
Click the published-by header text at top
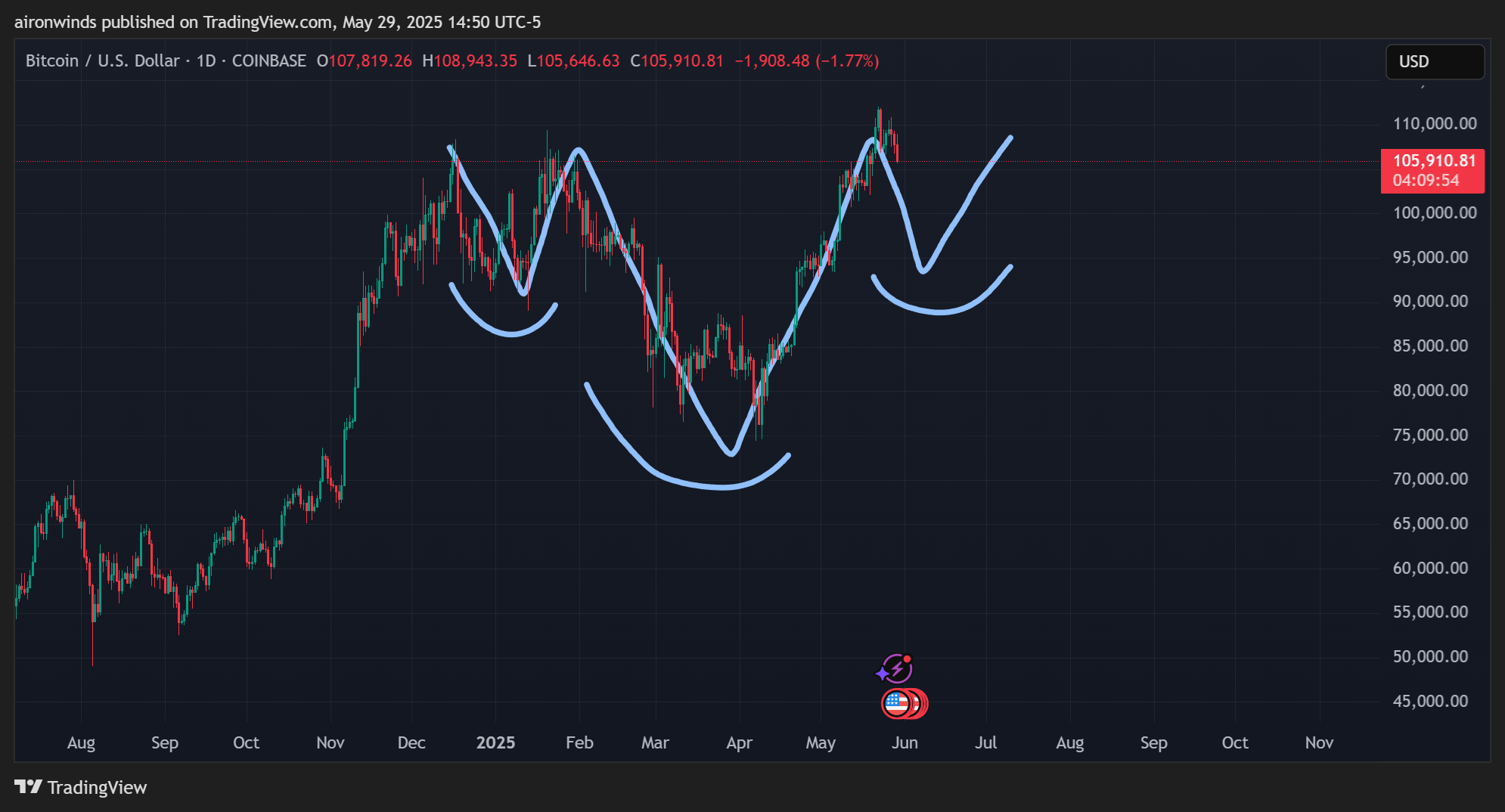coord(278,22)
